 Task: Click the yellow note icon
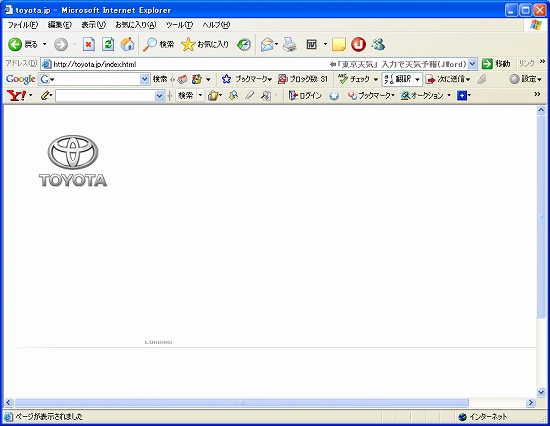tap(338, 44)
